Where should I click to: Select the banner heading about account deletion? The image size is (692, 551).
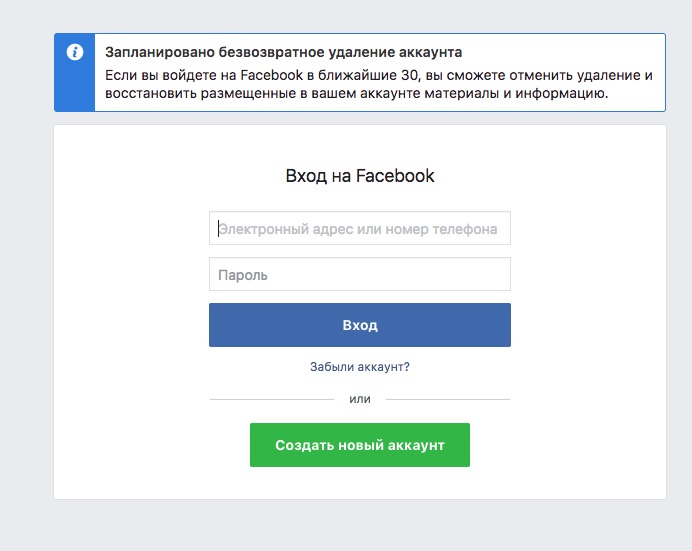283,52
